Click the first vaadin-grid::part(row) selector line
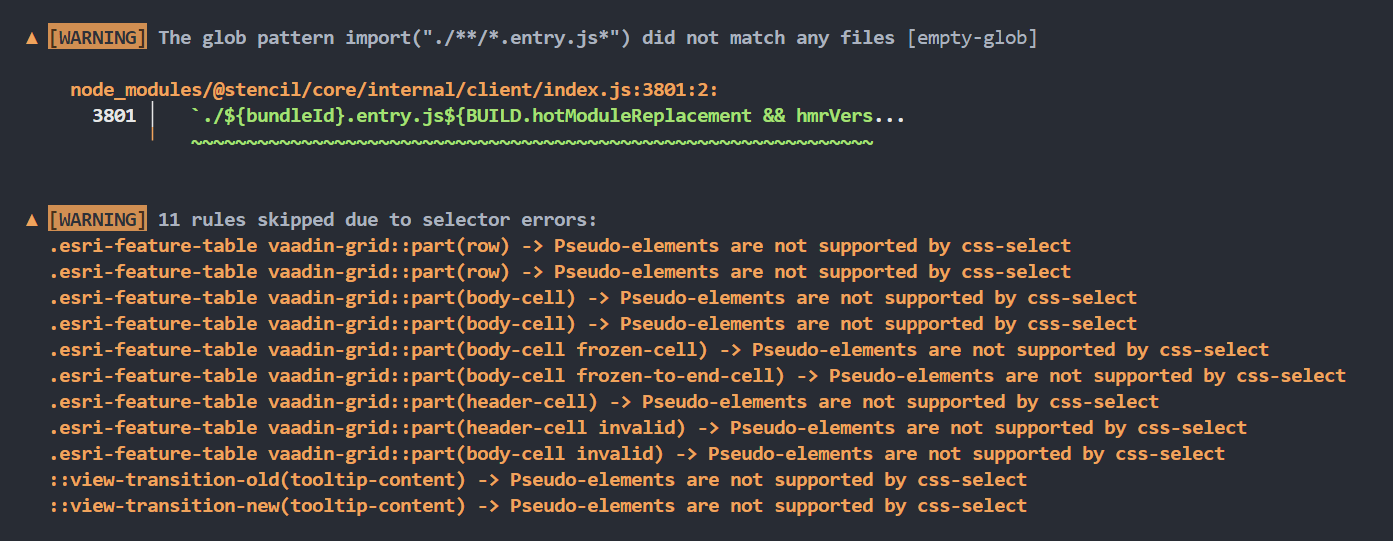Screen dimensions: 1393x541 (x=560, y=246)
